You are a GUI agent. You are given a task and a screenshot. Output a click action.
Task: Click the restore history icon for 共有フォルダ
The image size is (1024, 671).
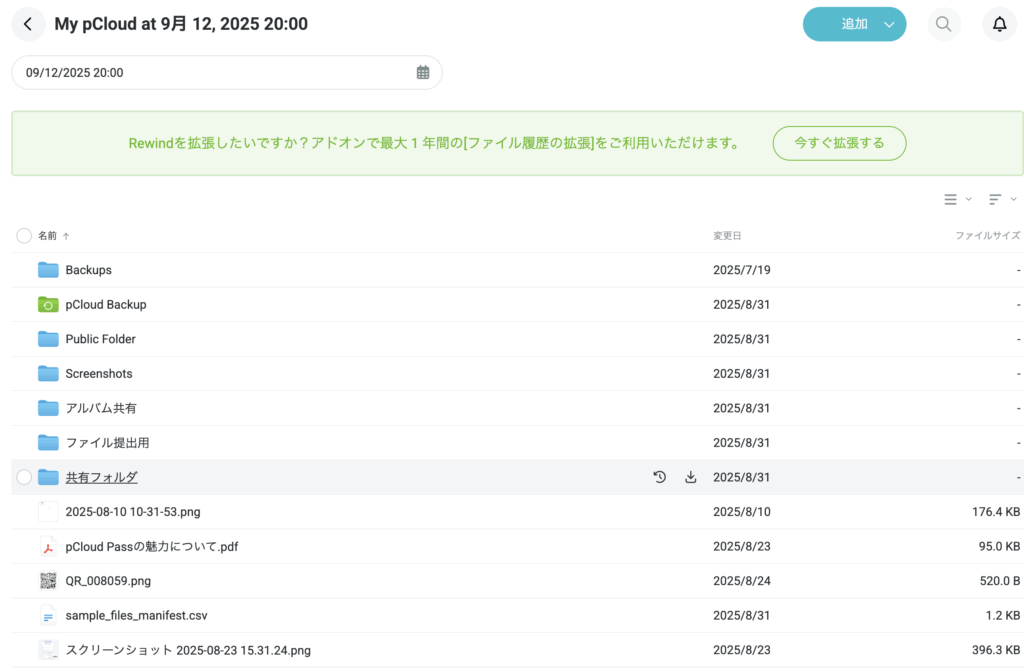pyautogui.click(x=659, y=477)
